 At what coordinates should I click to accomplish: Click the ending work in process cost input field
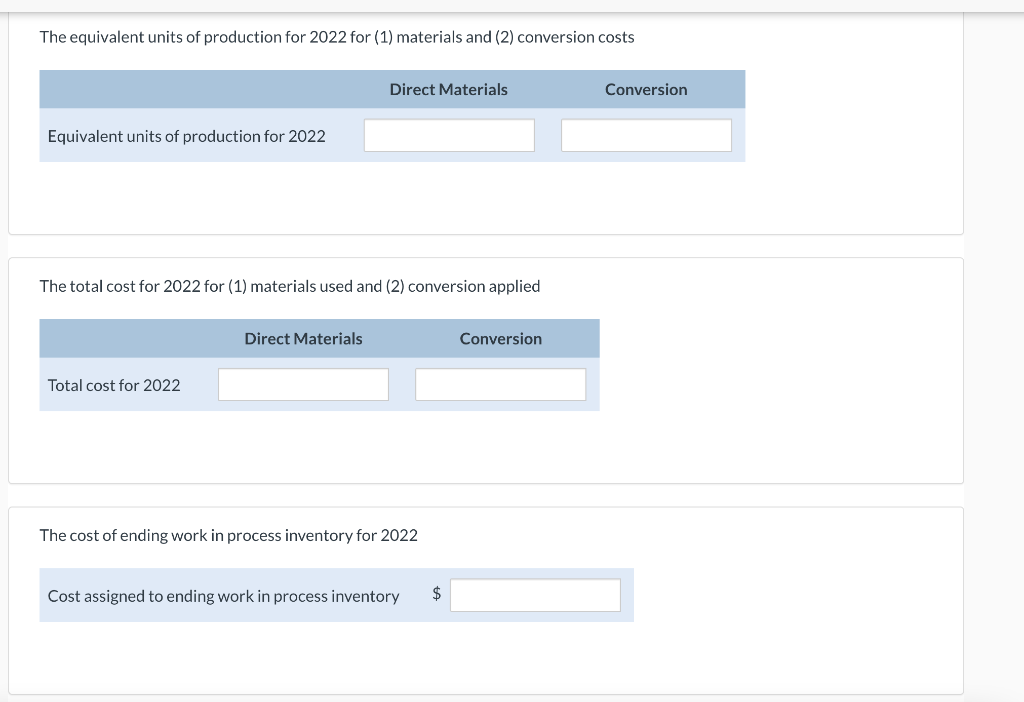tap(535, 595)
